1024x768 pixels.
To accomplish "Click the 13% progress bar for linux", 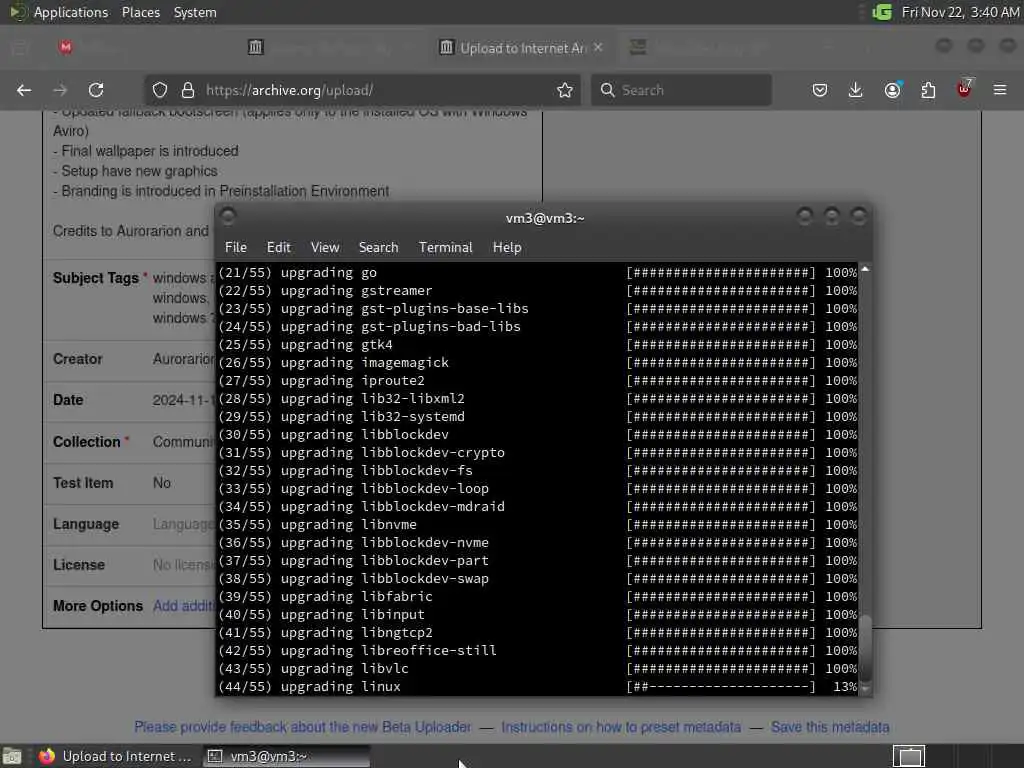I will pyautogui.click(x=721, y=686).
